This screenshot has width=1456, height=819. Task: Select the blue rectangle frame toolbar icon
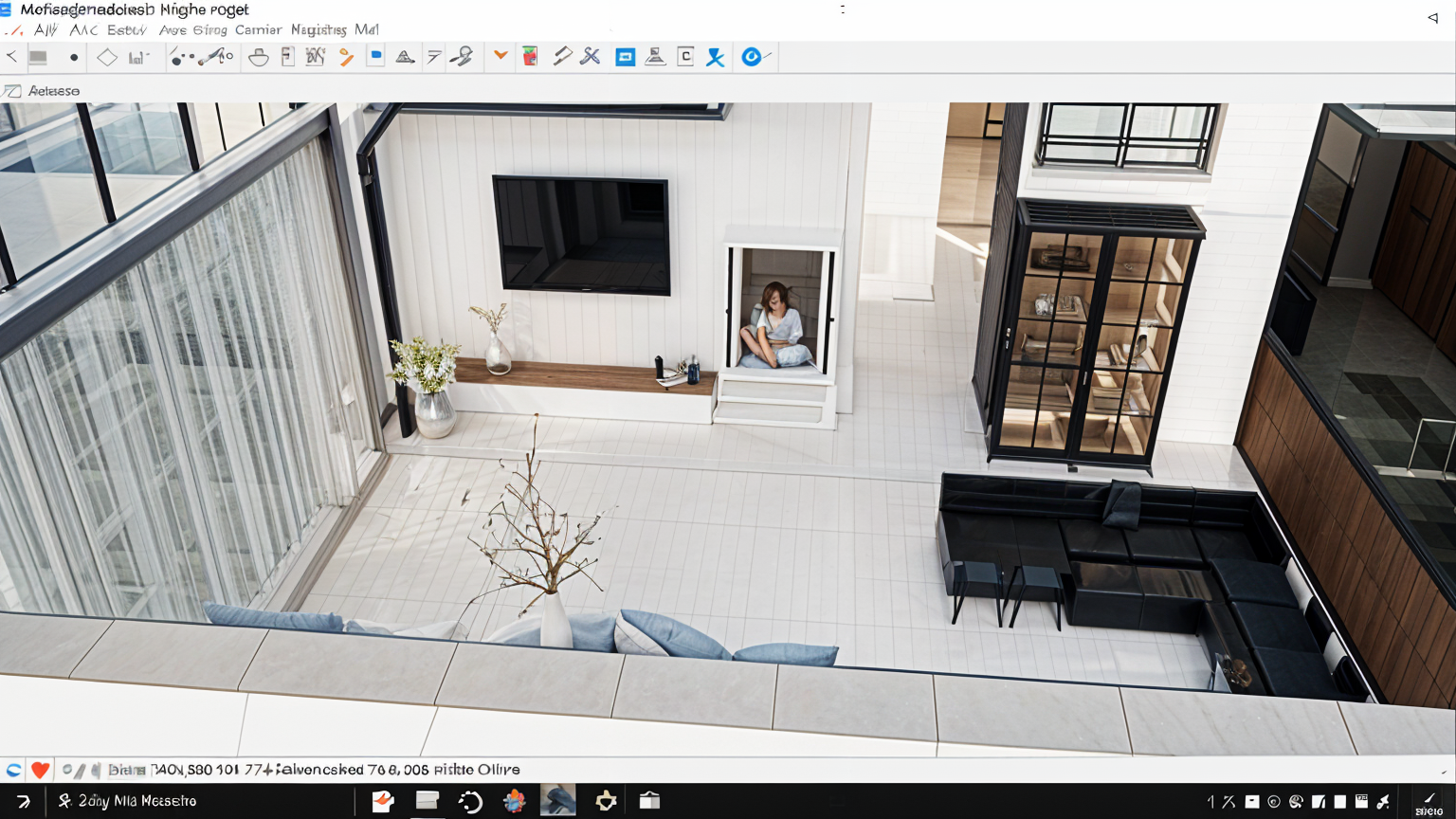(626, 58)
